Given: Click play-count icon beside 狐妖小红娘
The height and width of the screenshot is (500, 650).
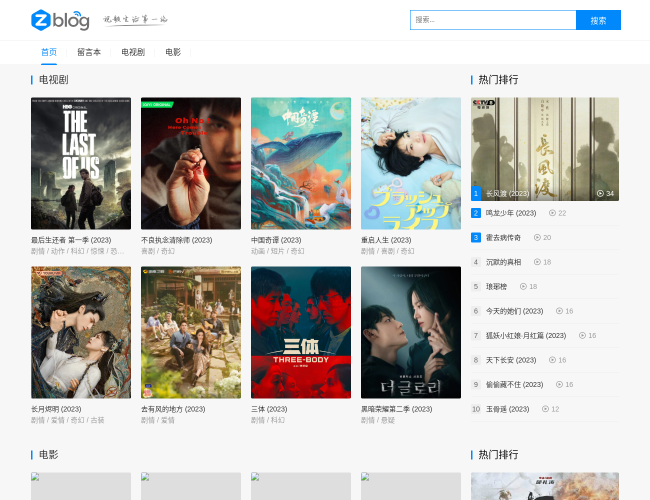Looking at the screenshot, I should 582,335.
